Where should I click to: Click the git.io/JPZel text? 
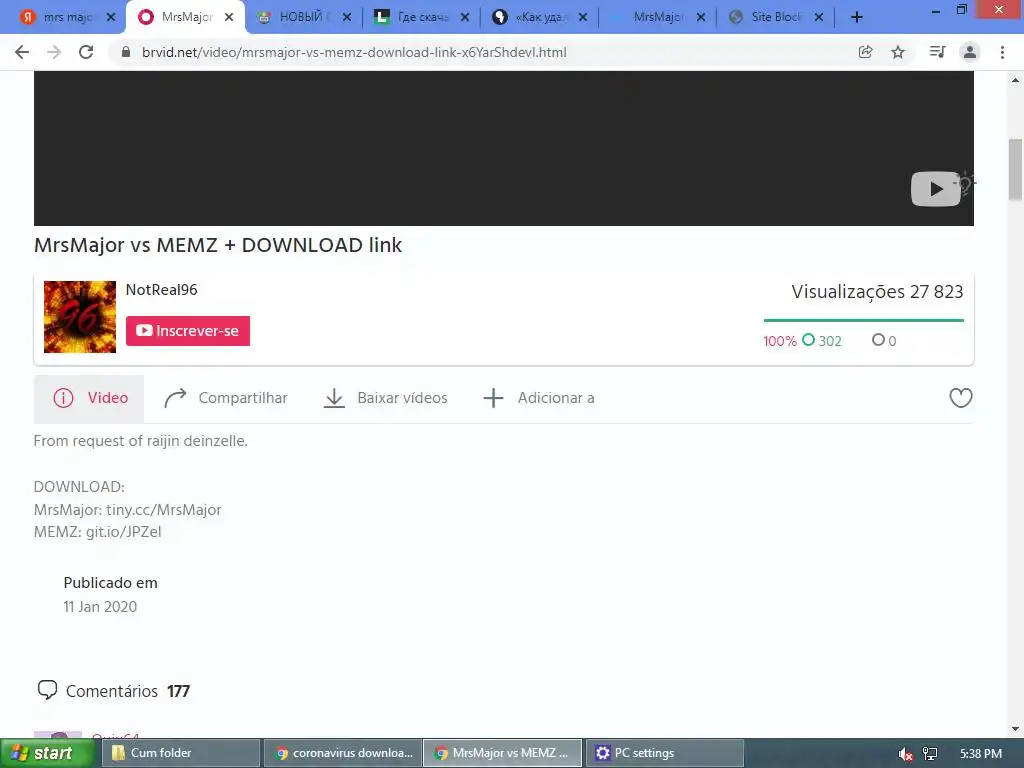[x=124, y=532]
